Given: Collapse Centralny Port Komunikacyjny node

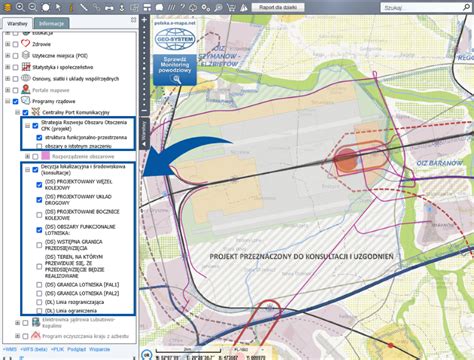Looking at the screenshot, I should (17, 112).
